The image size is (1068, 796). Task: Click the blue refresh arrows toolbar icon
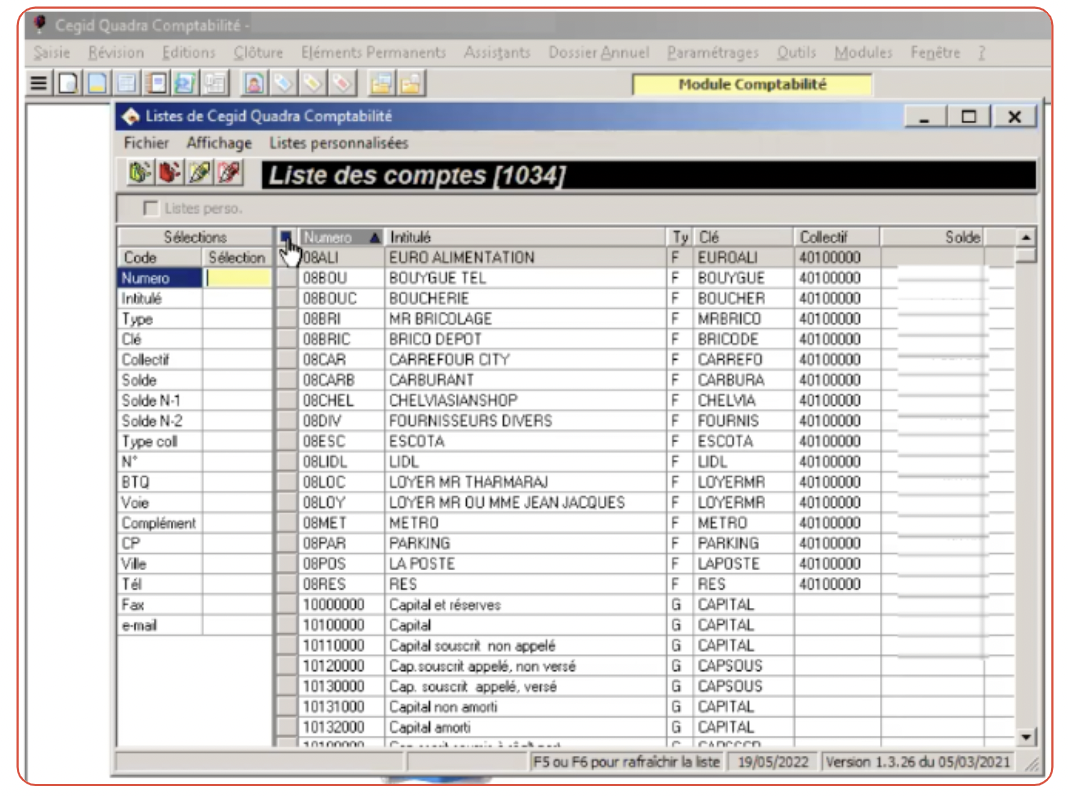185,84
